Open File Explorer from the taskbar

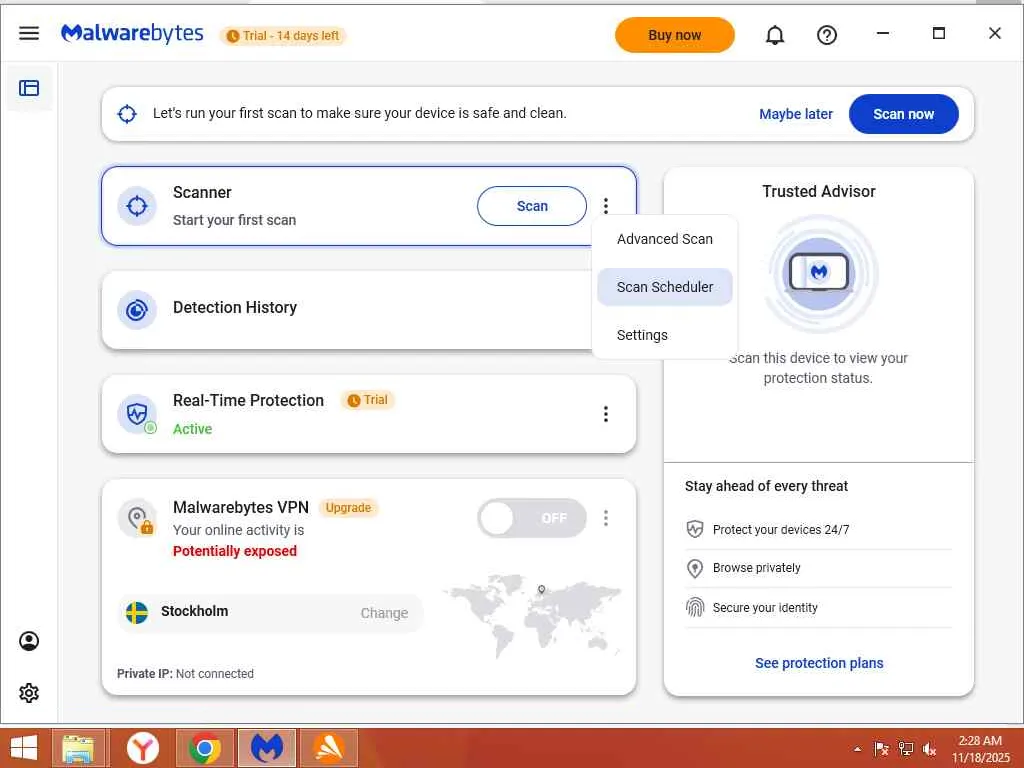pyautogui.click(x=78, y=748)
